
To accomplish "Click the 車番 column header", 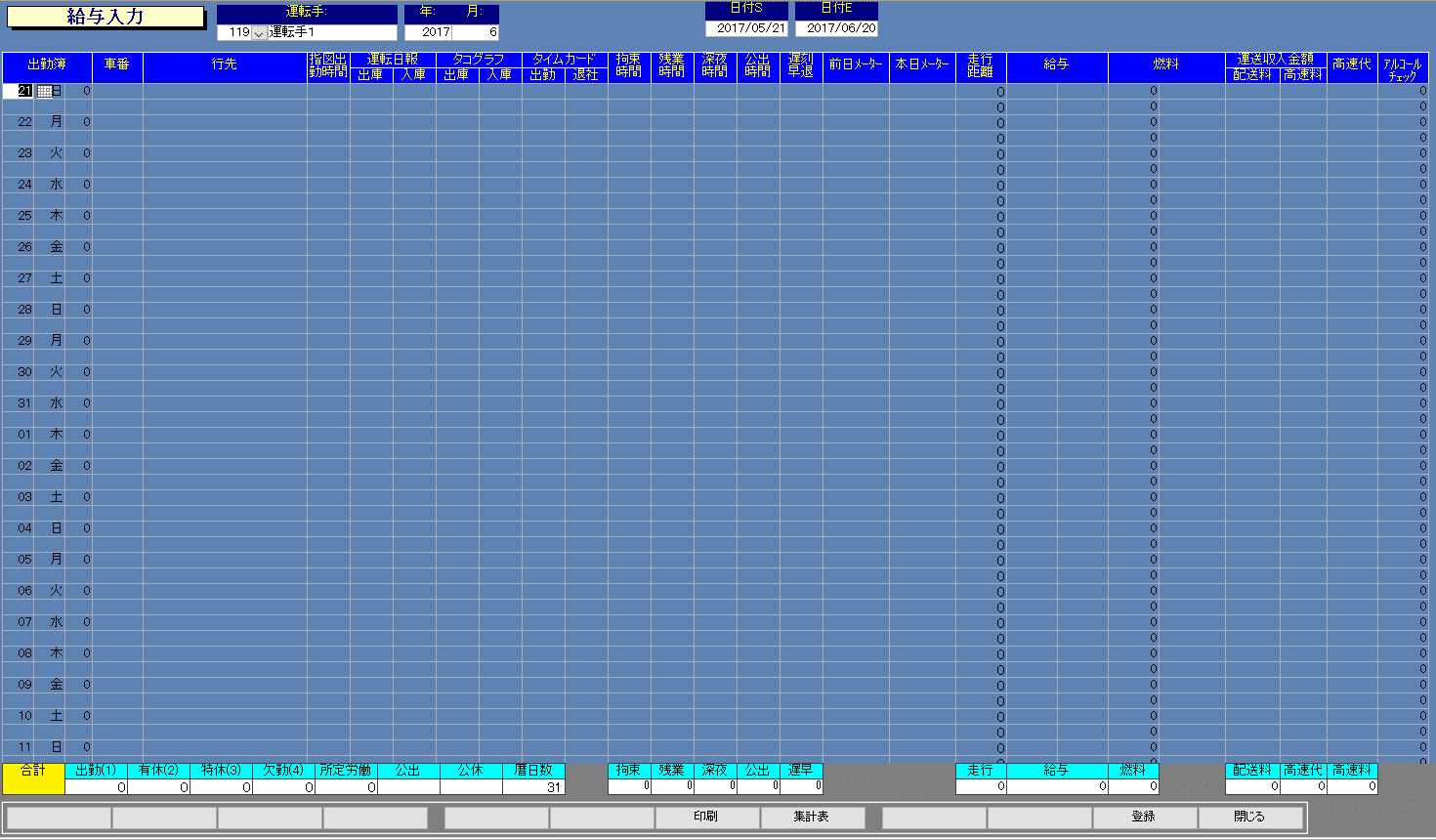I will (117, 67).
